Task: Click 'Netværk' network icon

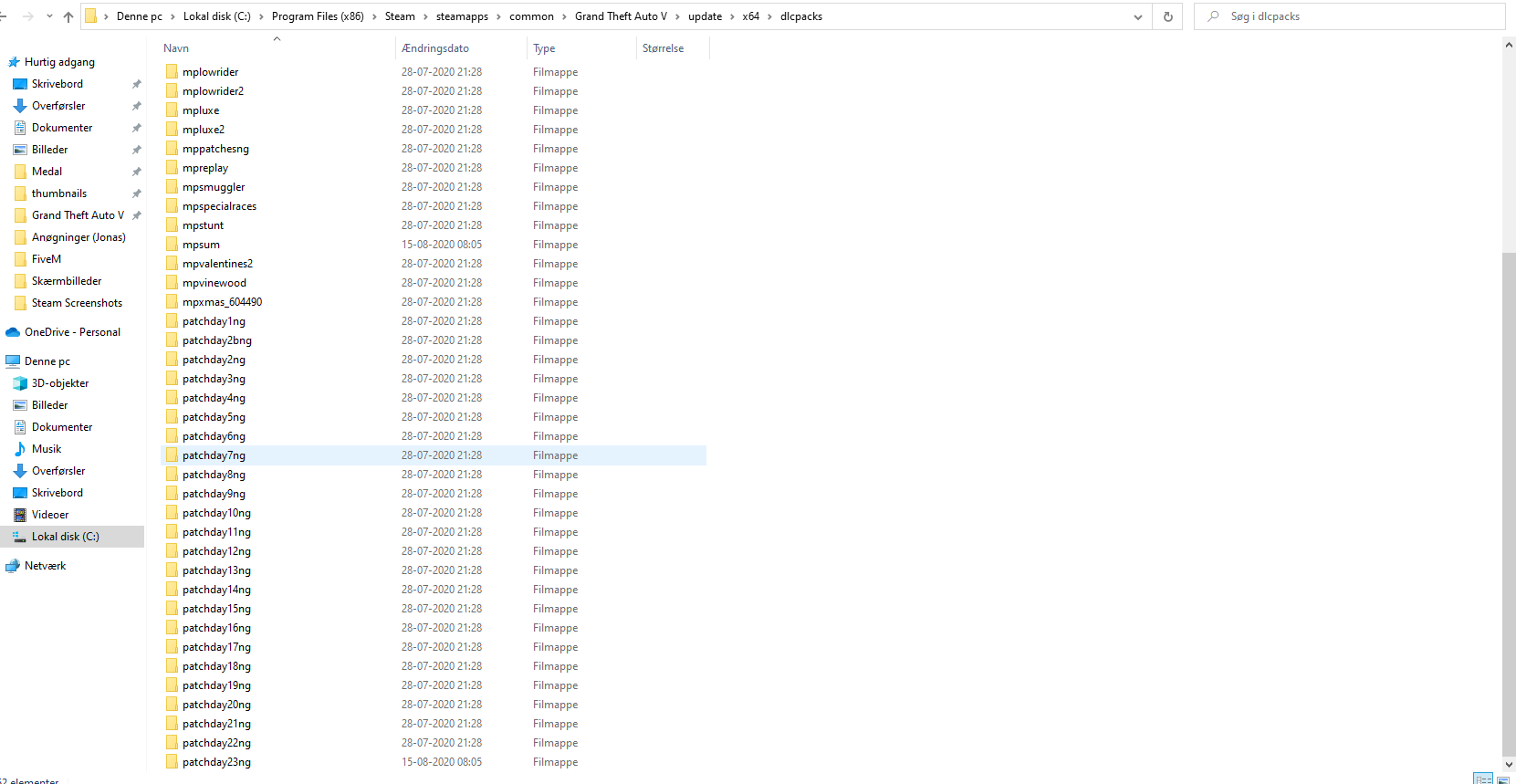Action: point(13,566)
